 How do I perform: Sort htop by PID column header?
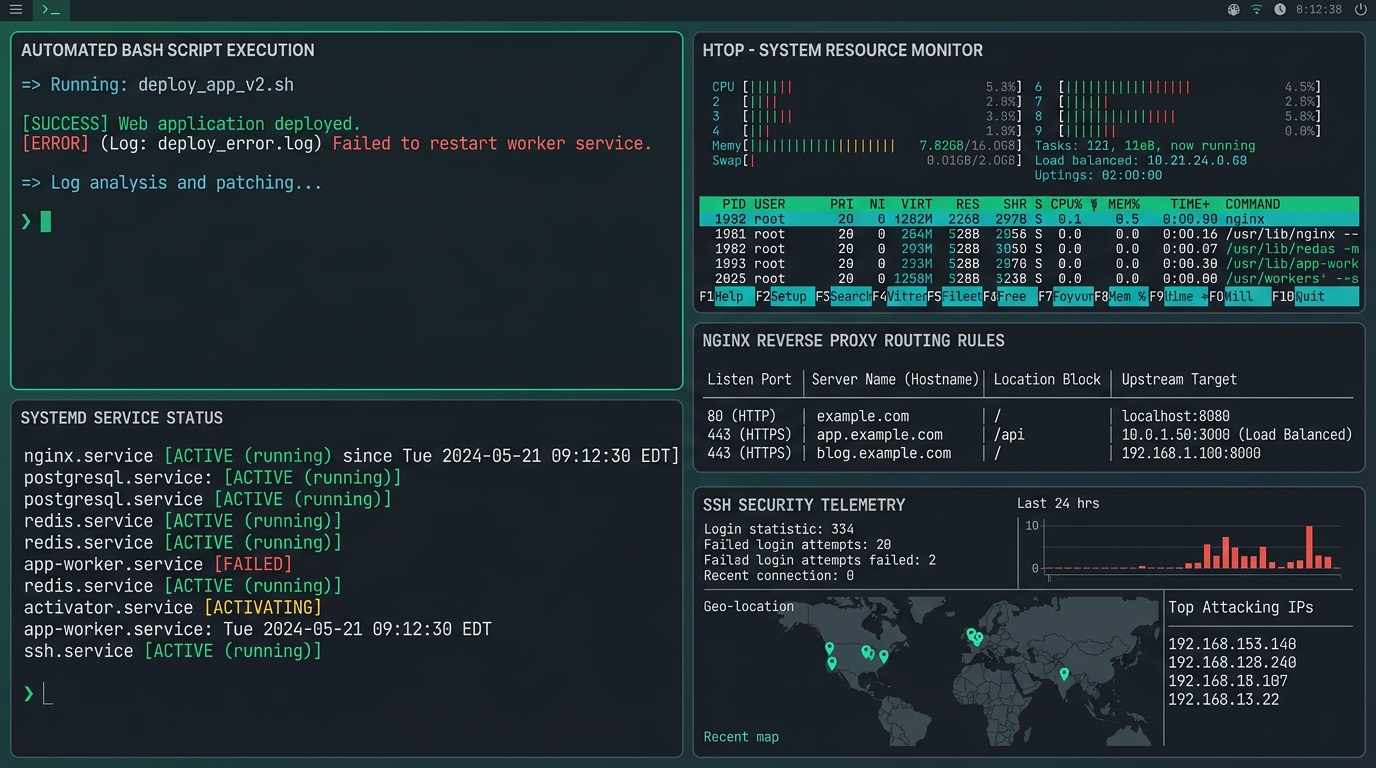click(734, 204)
